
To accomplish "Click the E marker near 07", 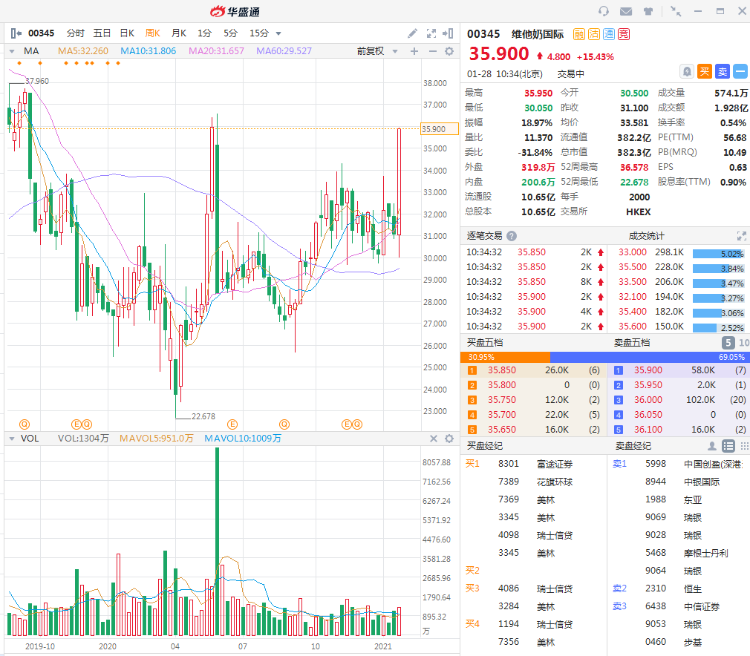I will pos(232,424).
